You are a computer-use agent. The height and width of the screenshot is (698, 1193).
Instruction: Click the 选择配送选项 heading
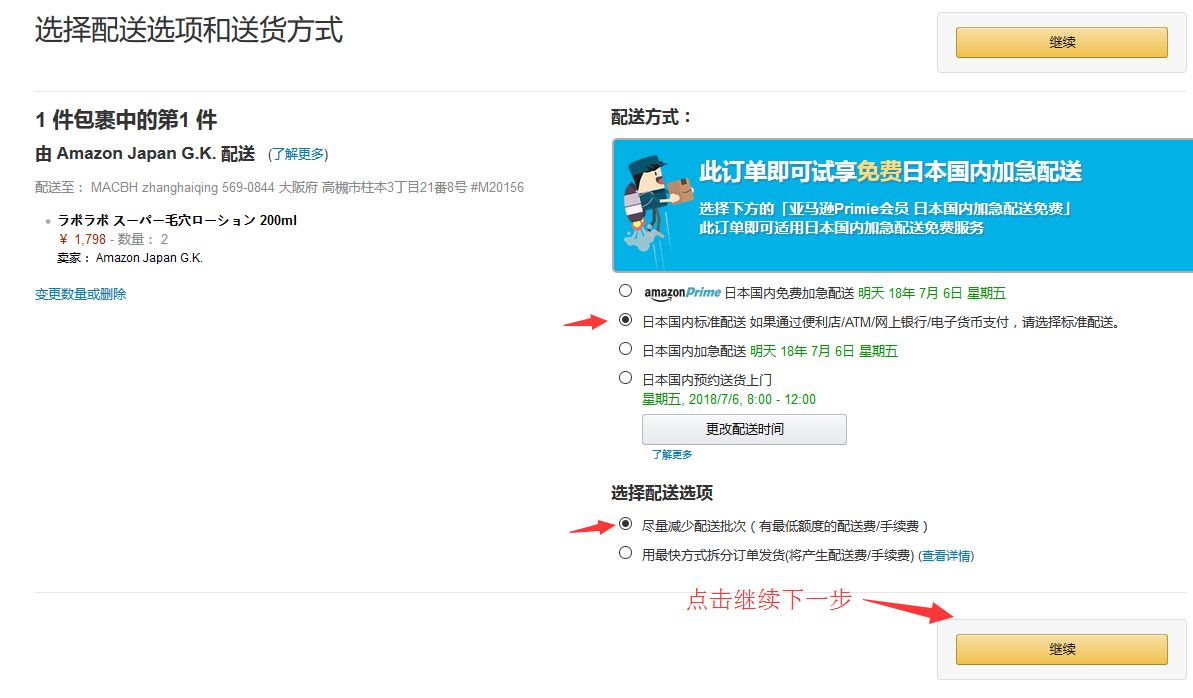(x=662, y=492)
